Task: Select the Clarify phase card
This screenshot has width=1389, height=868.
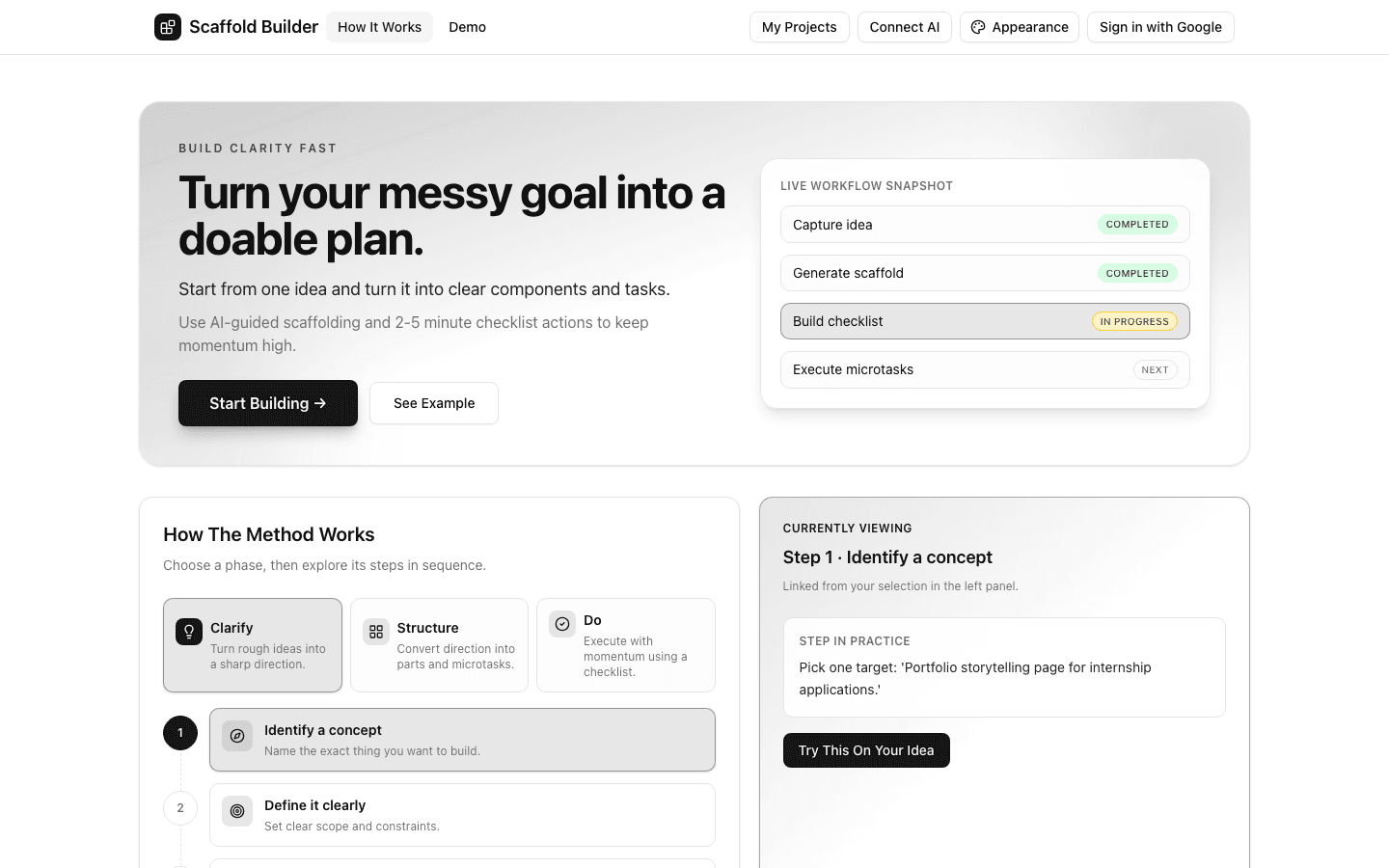Action: (253, 644)
